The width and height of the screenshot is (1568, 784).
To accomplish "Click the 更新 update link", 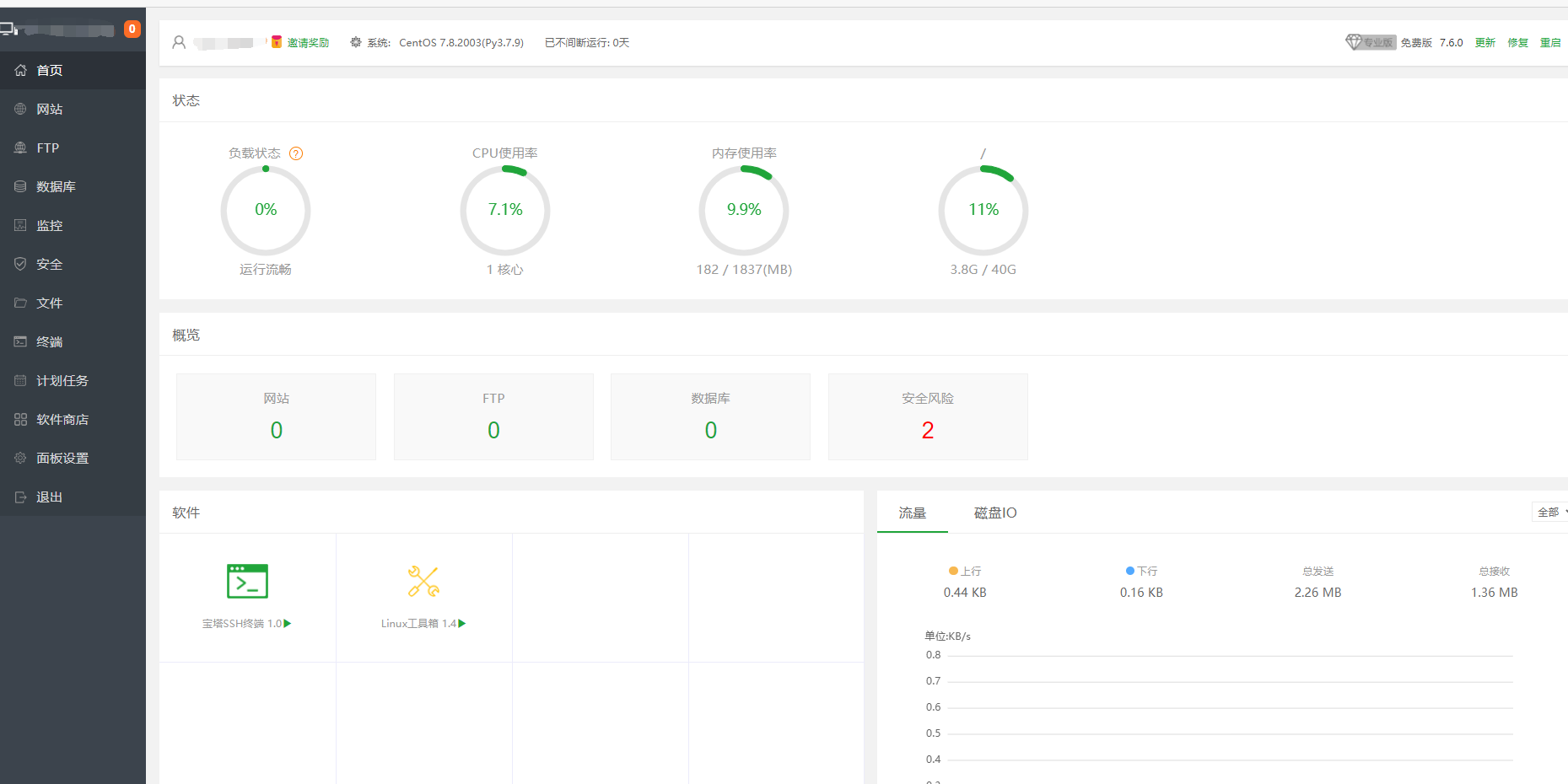I will 1484,43.
